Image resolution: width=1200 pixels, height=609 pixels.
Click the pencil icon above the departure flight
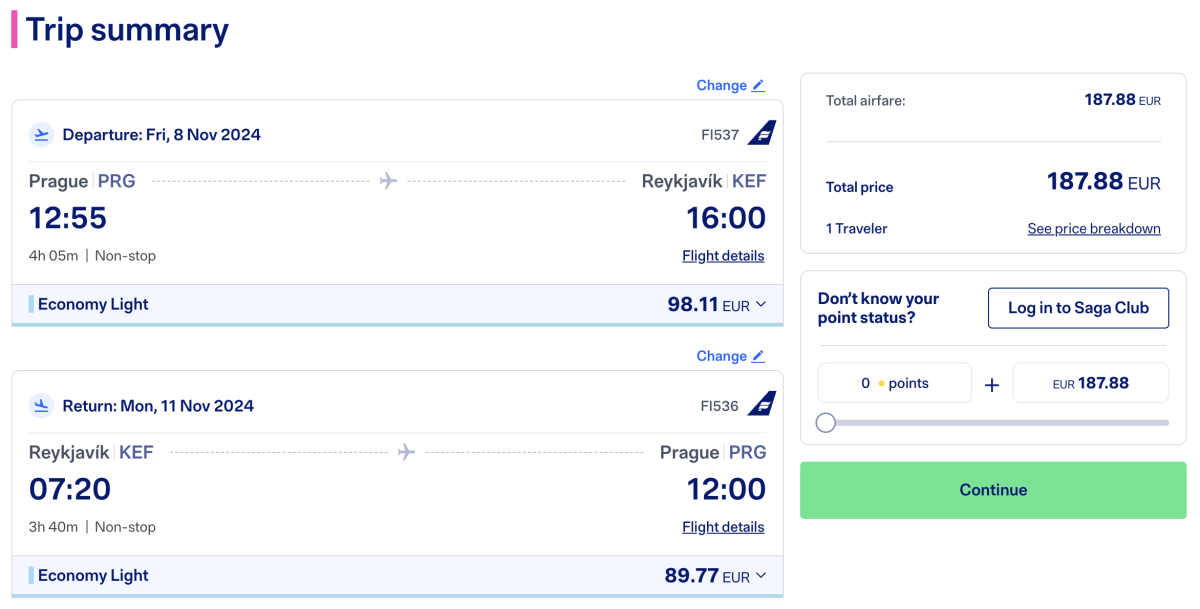(x=758, y=86)
